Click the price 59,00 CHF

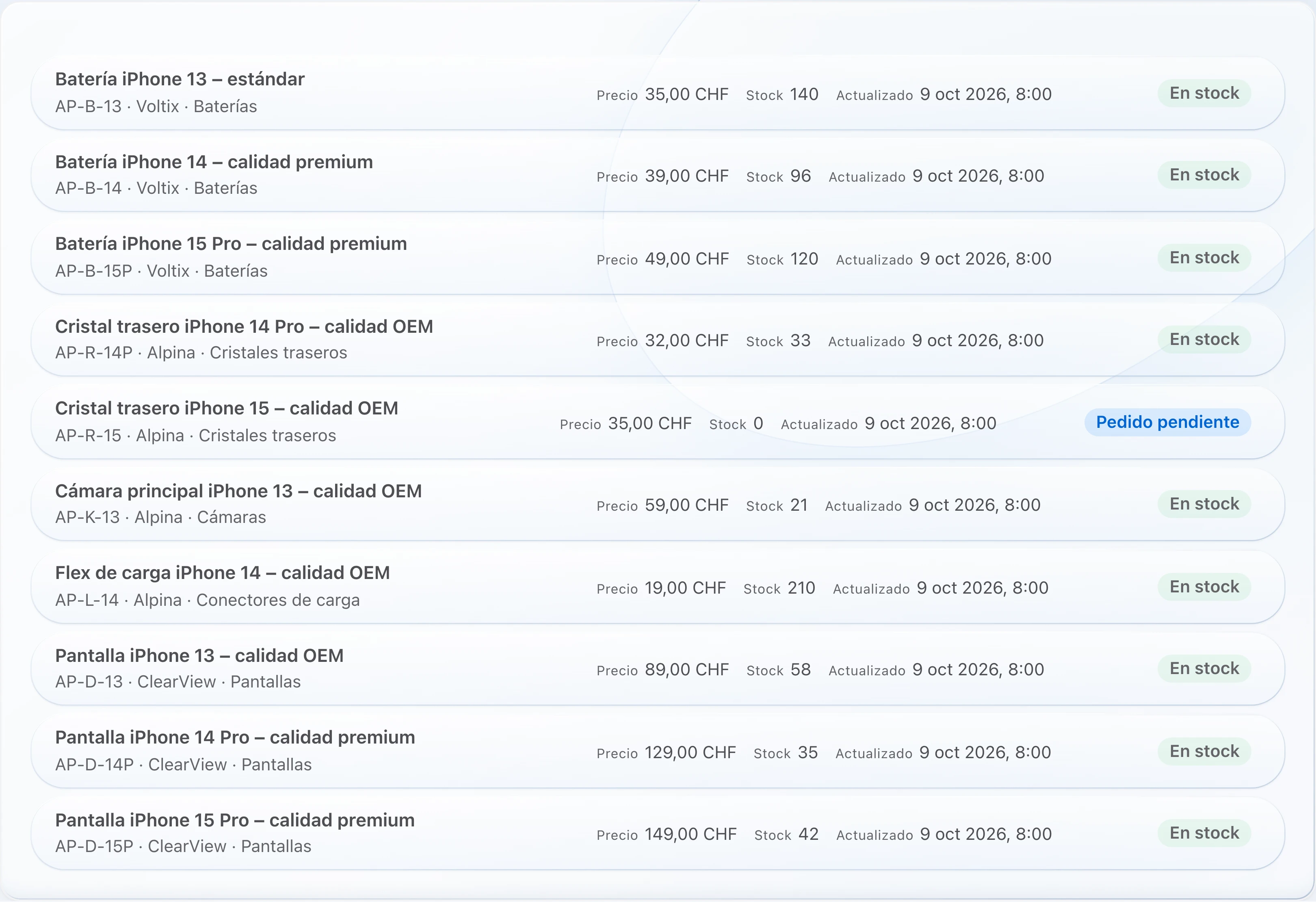tap(687, 505)
